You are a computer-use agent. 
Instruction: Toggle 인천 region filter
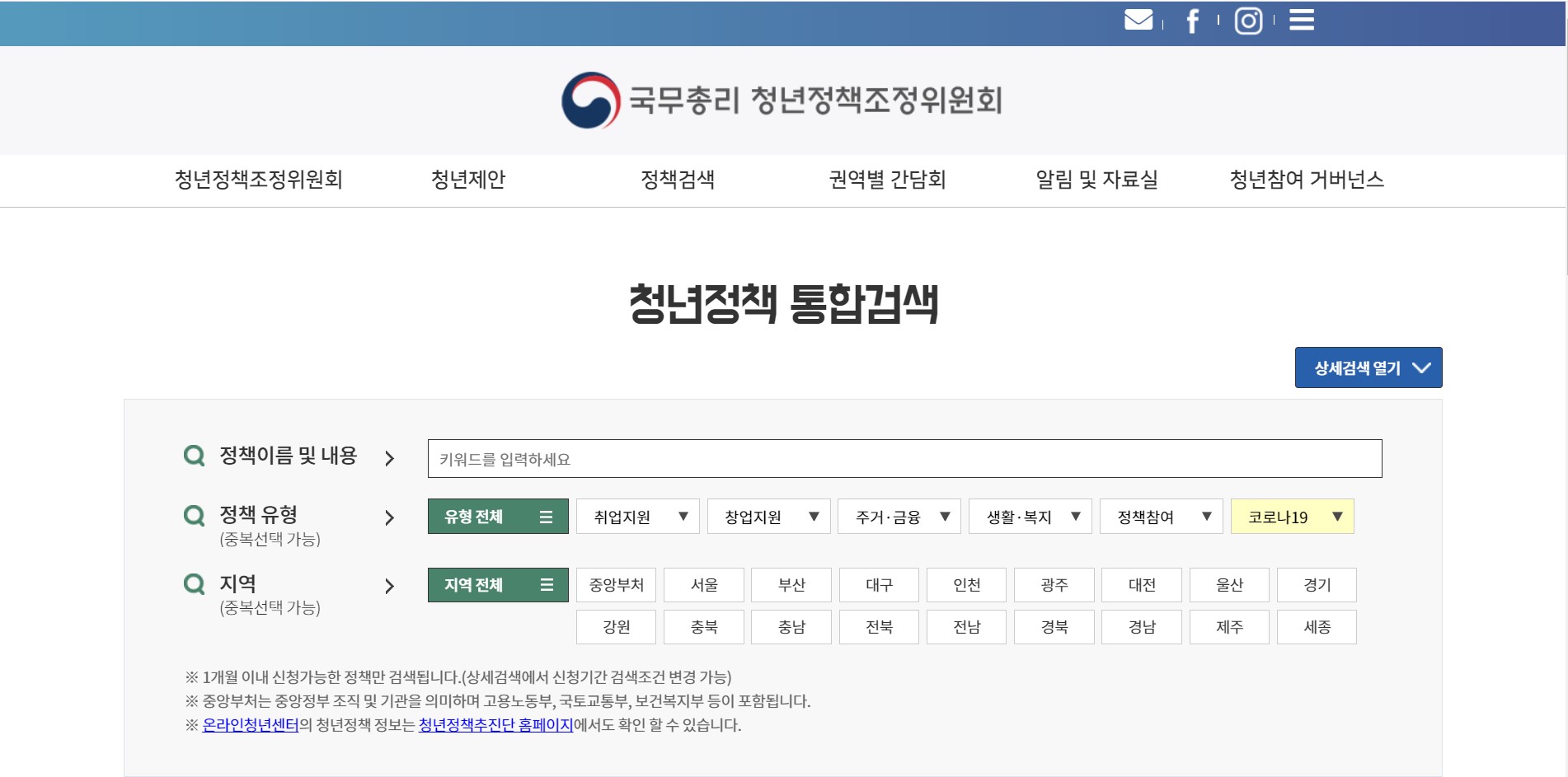pos(967,585)
